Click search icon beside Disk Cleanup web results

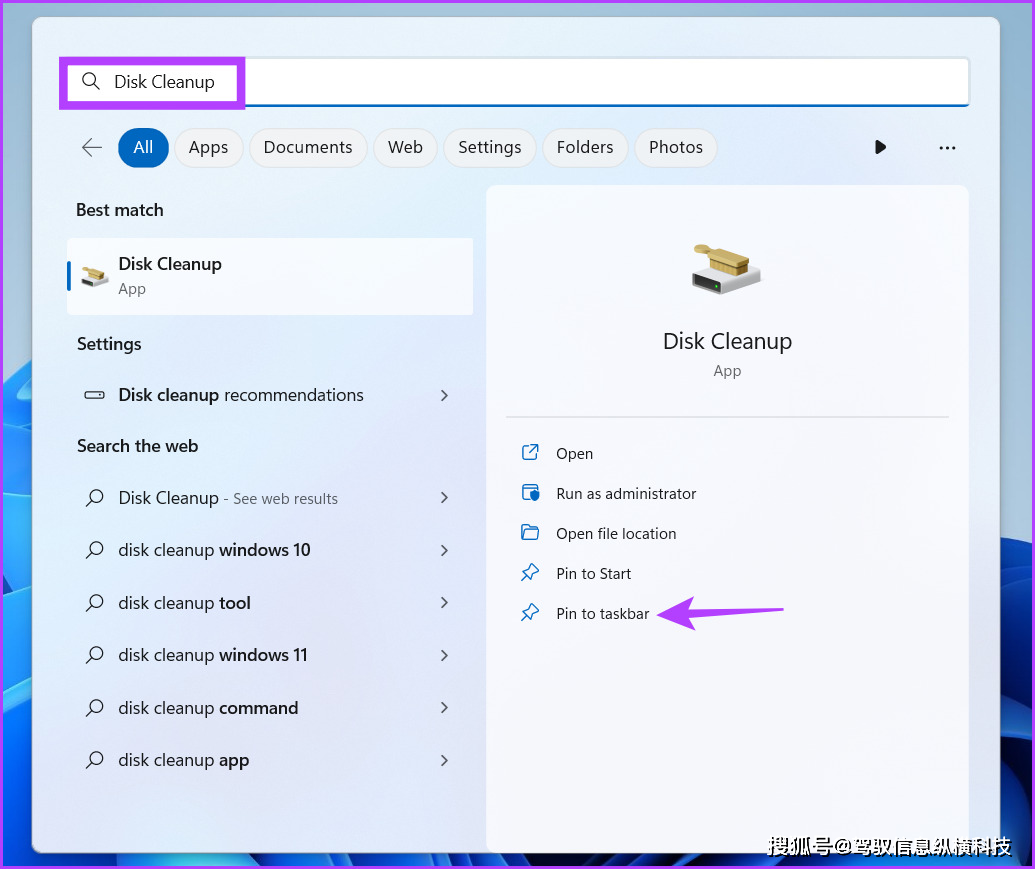tap(94, 498)
